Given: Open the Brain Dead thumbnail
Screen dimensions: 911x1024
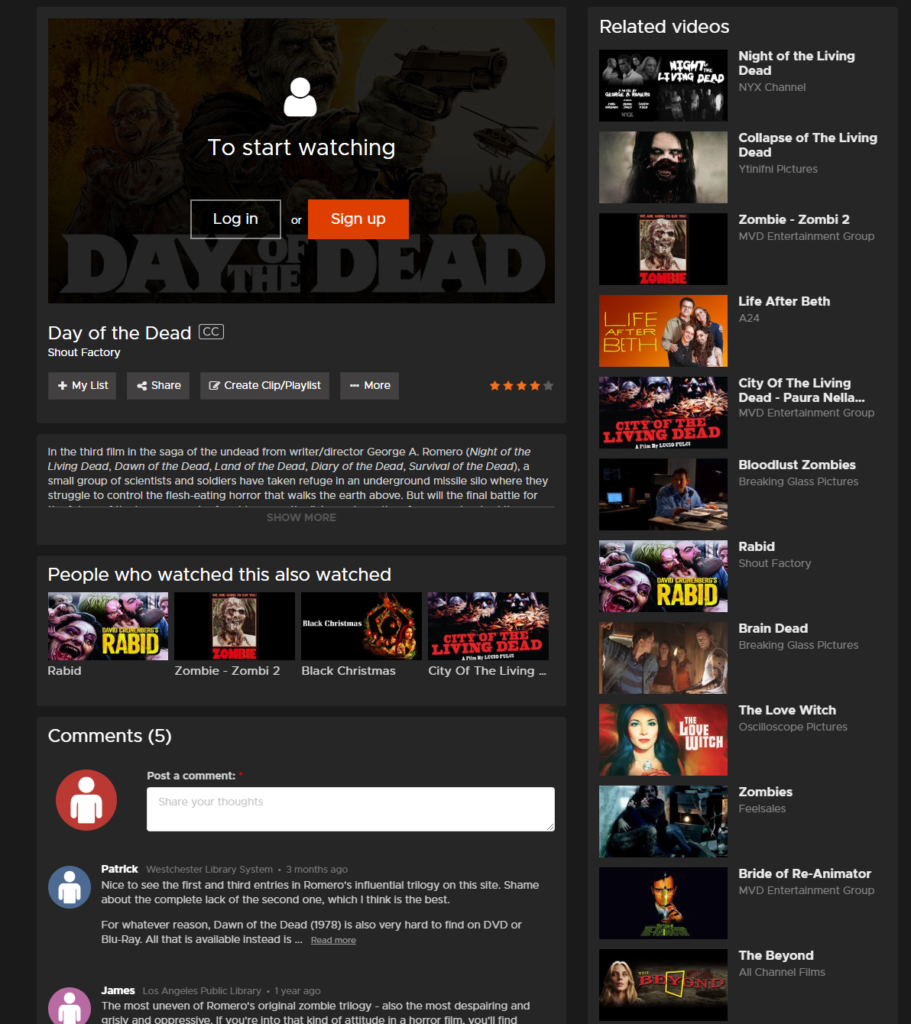Looking at the screenshot, I should point(663,658).
